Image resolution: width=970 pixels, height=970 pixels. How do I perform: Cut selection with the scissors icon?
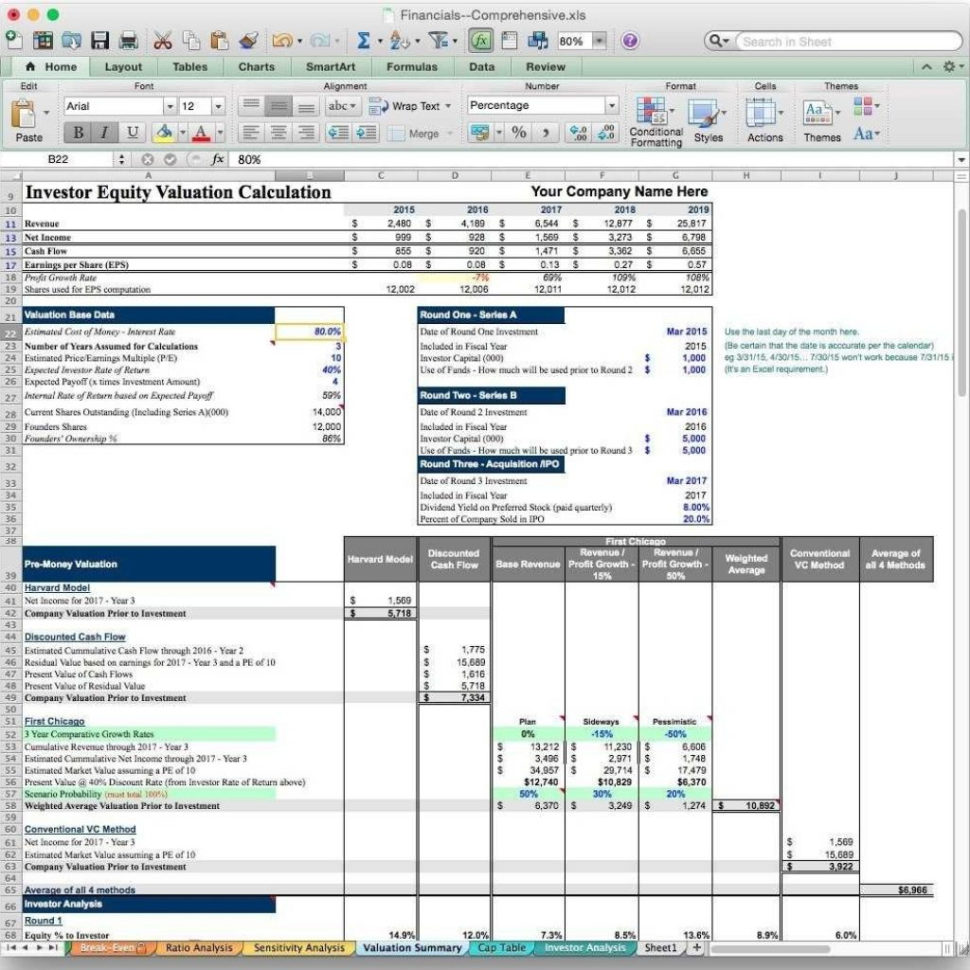162,41
